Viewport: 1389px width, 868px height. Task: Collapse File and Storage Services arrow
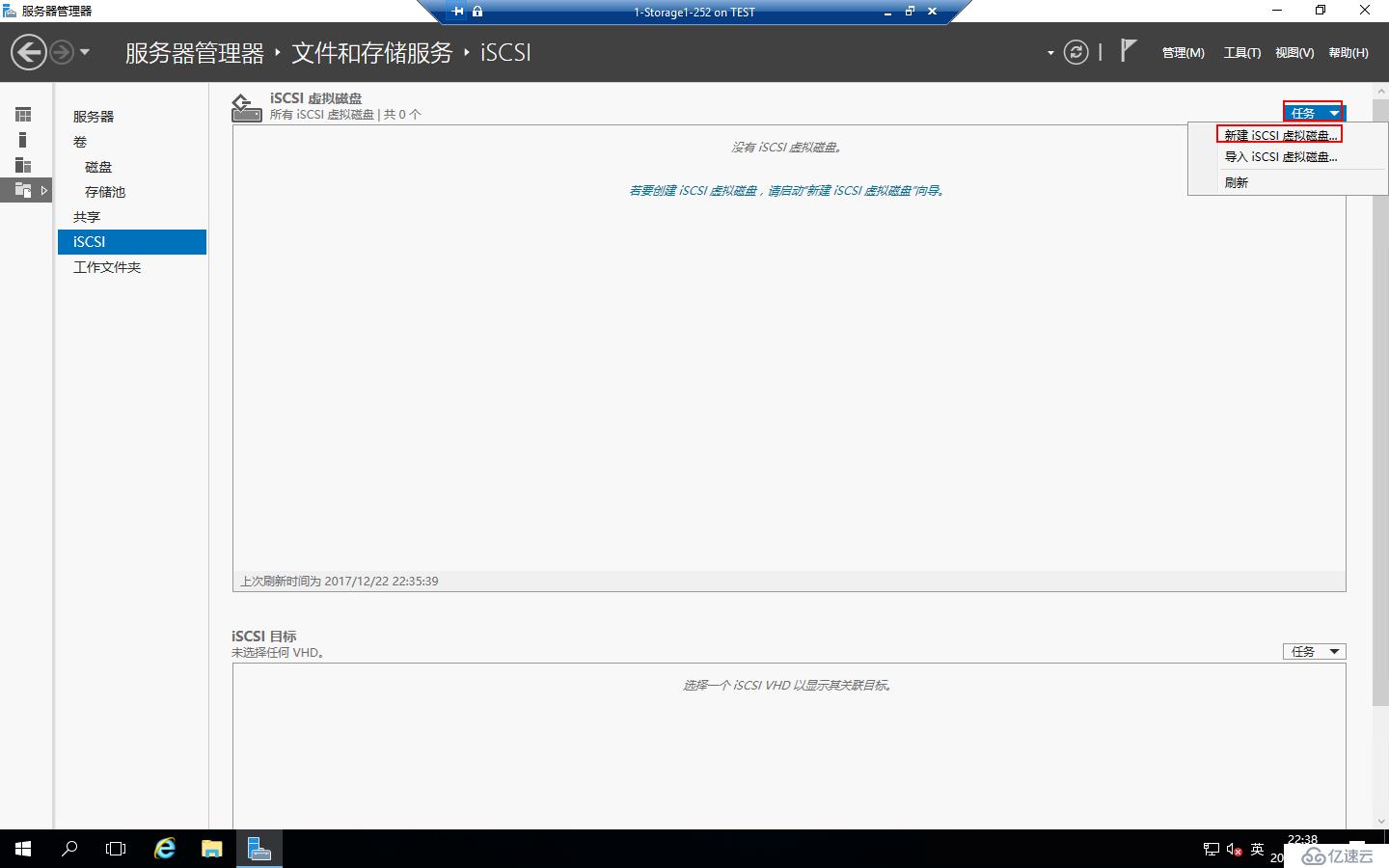(x=43, y=190)
